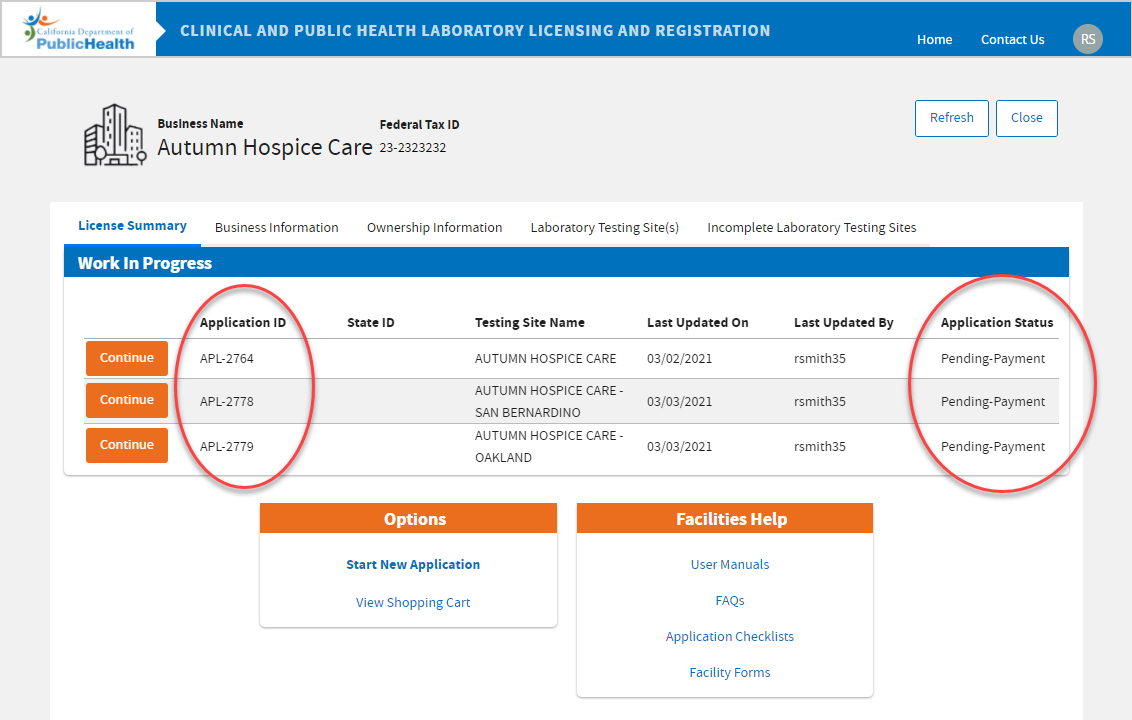The height and width of the screenshot is (720, 1132).
Task: Open Application Checklists under Facilities Help
Action: (730, 637)
